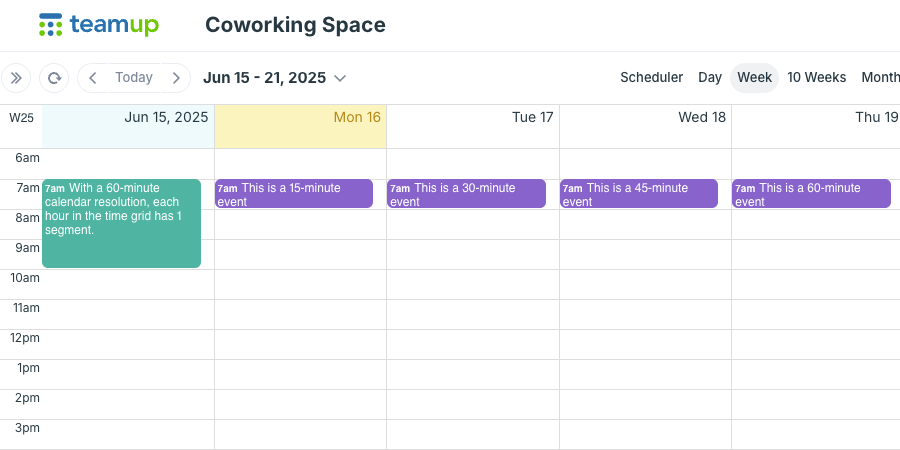The width and height of the screenshot is (900, 450).
Task: Click the W25 week number label
Action: click(21, 118)
